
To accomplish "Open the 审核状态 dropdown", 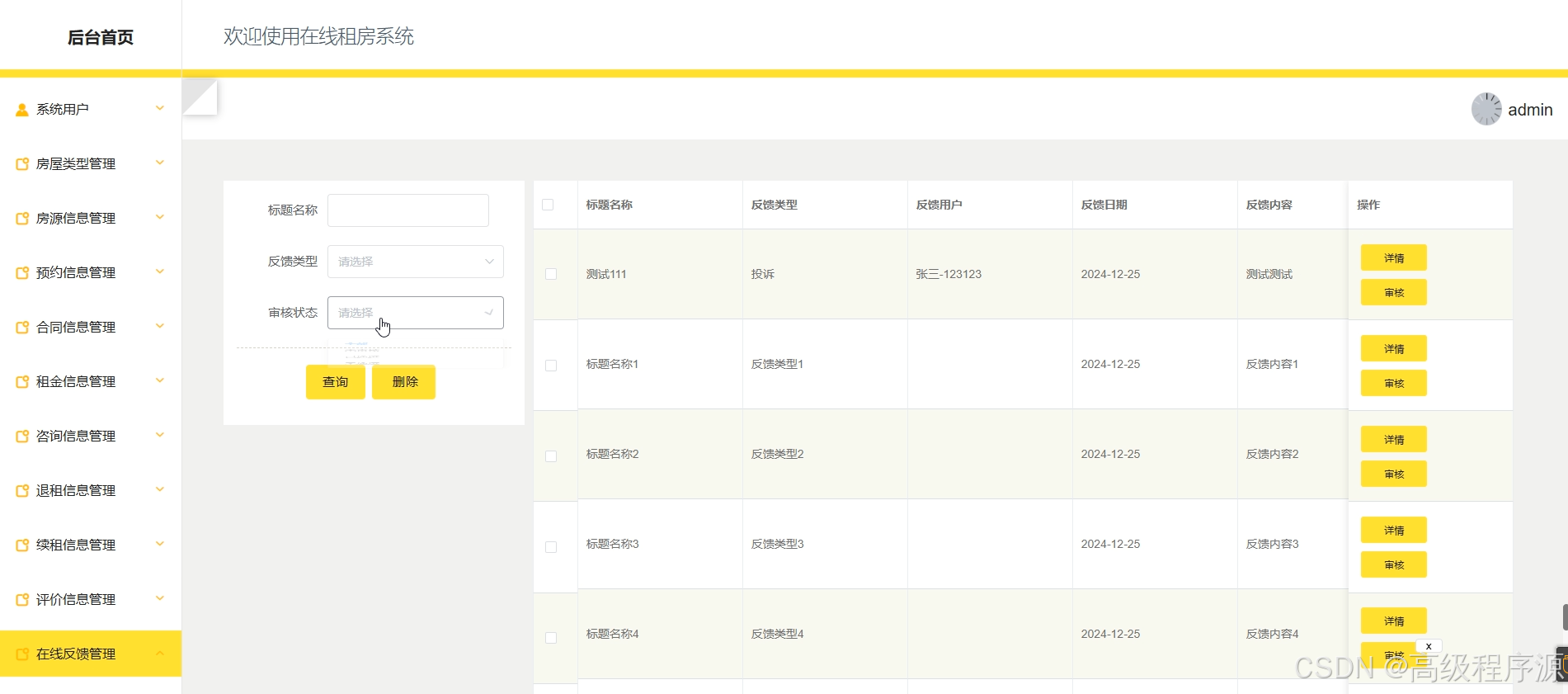I will [x=416, y=313].
